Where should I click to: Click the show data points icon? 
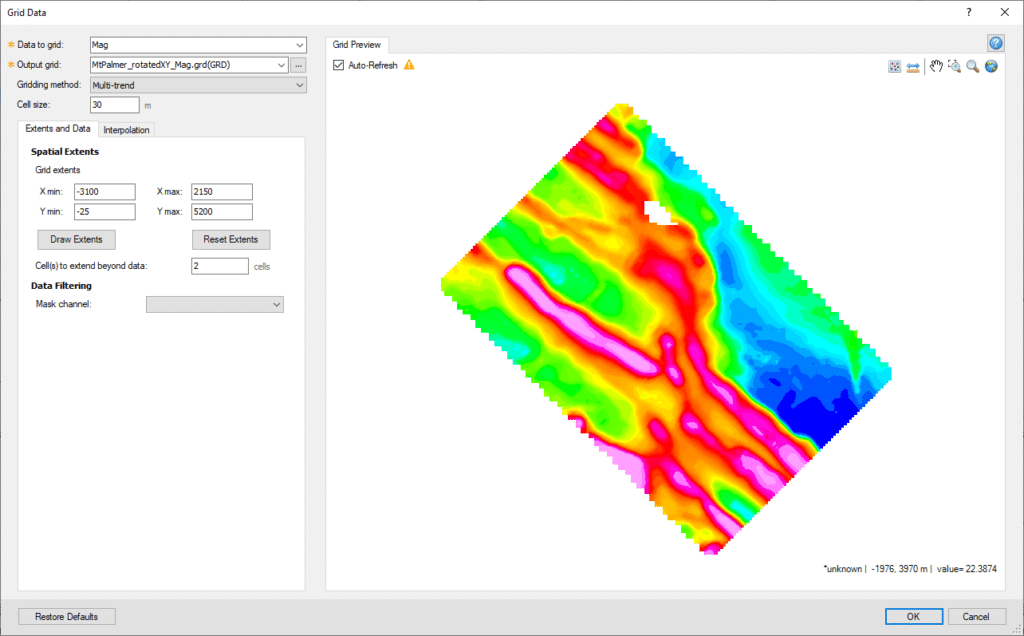[x=895, y=67]
